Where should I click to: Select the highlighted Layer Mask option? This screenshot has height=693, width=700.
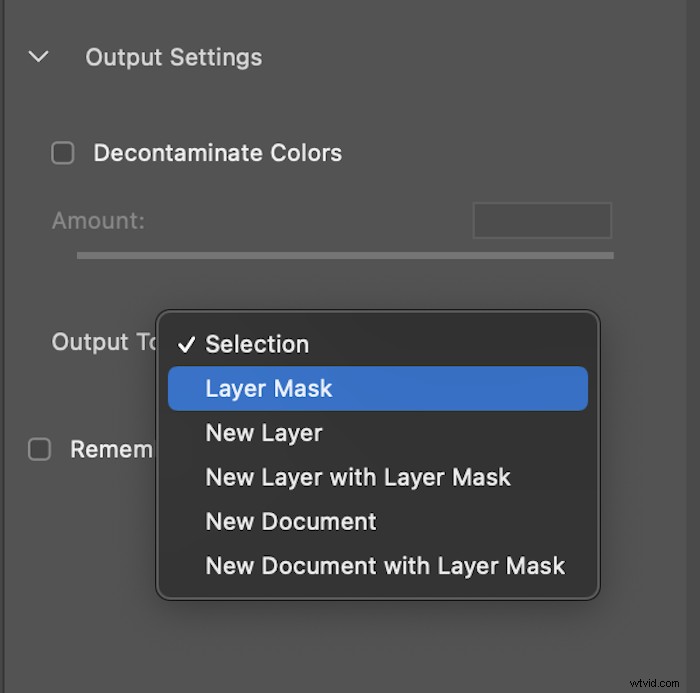tap(378, 388)
